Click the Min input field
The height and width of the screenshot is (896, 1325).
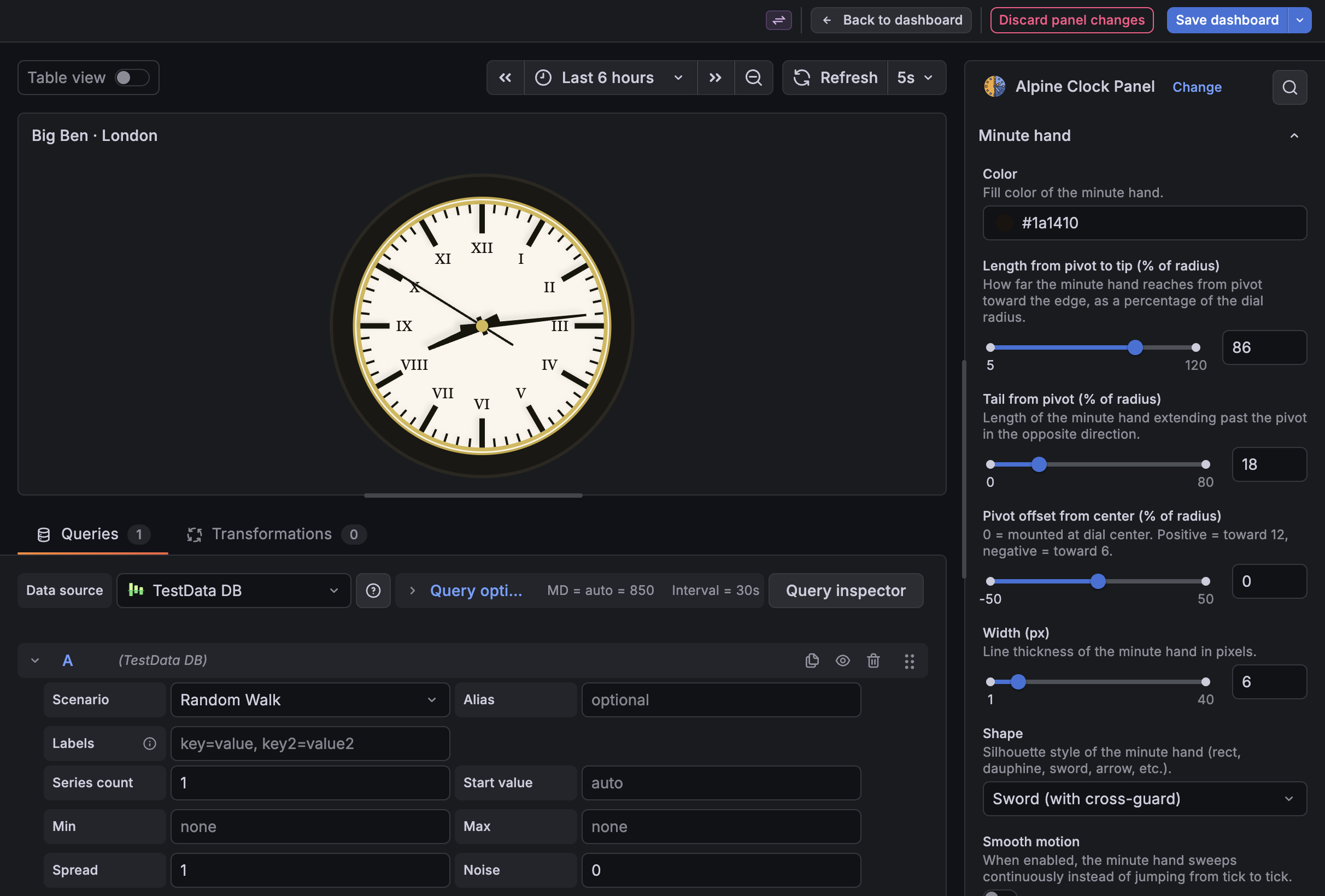click(309, 827)
